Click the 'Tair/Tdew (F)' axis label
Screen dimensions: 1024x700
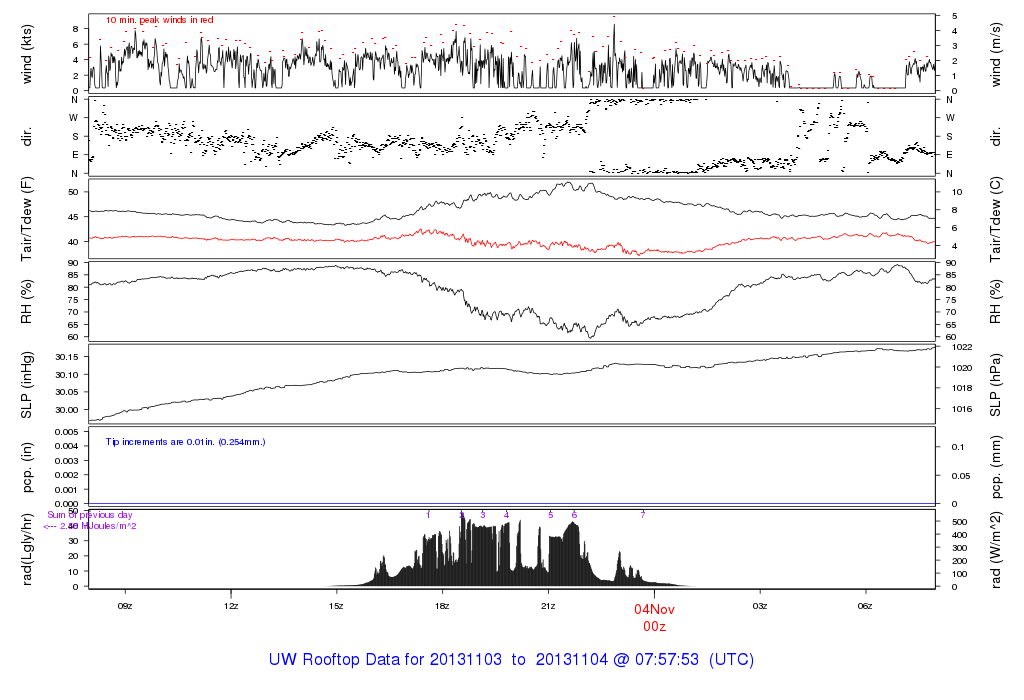(28, 219)
